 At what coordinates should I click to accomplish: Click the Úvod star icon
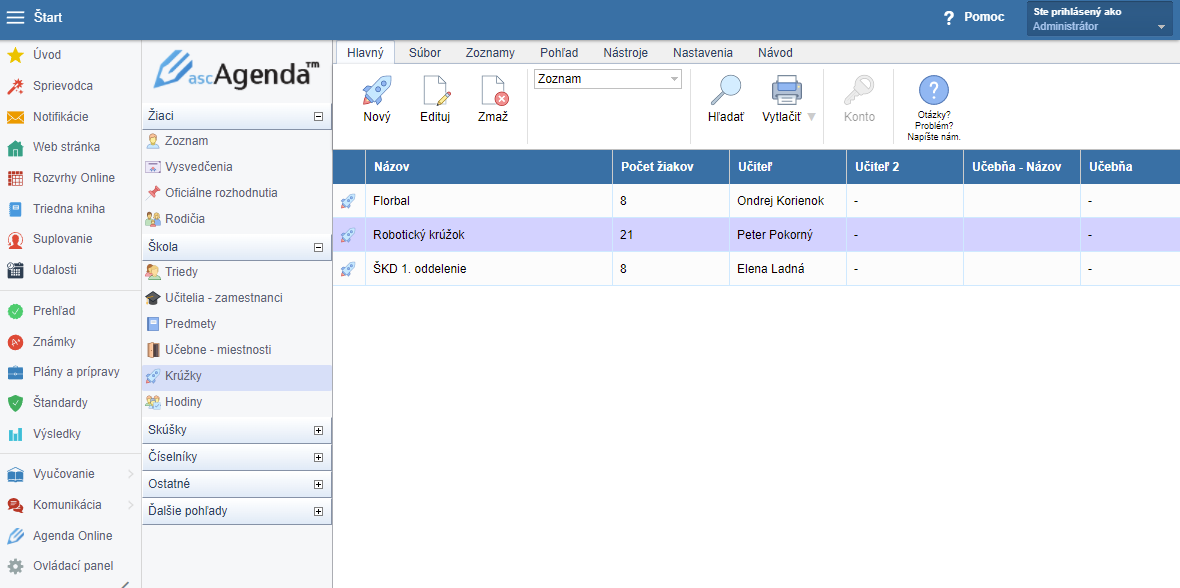tap(15, 55)
